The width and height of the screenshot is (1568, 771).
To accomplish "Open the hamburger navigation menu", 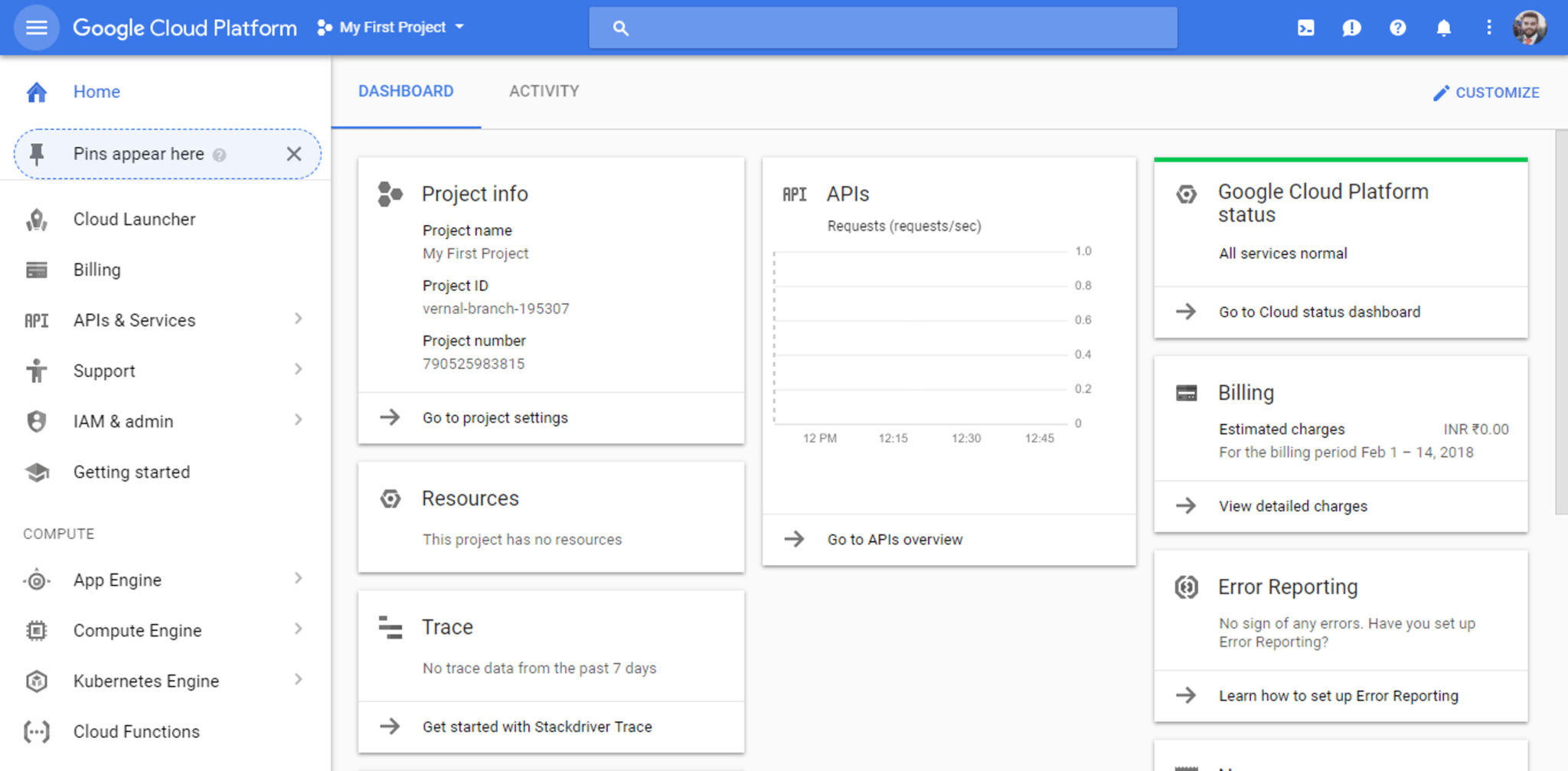I will pos(36,28).
